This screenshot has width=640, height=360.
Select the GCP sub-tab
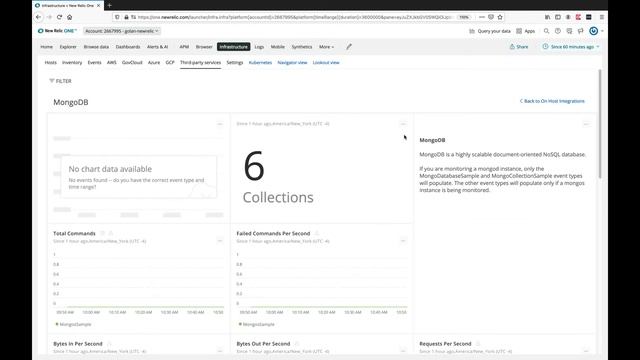tap(170, 62)
